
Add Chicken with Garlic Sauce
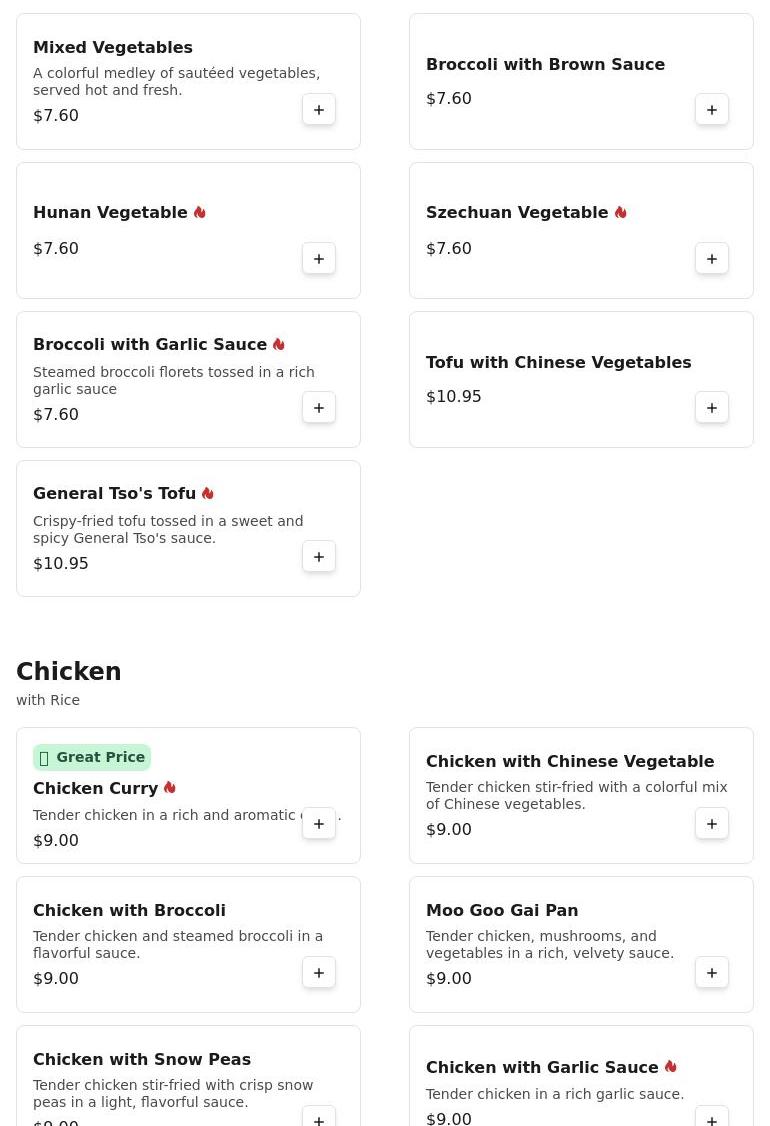[712, 1116]
